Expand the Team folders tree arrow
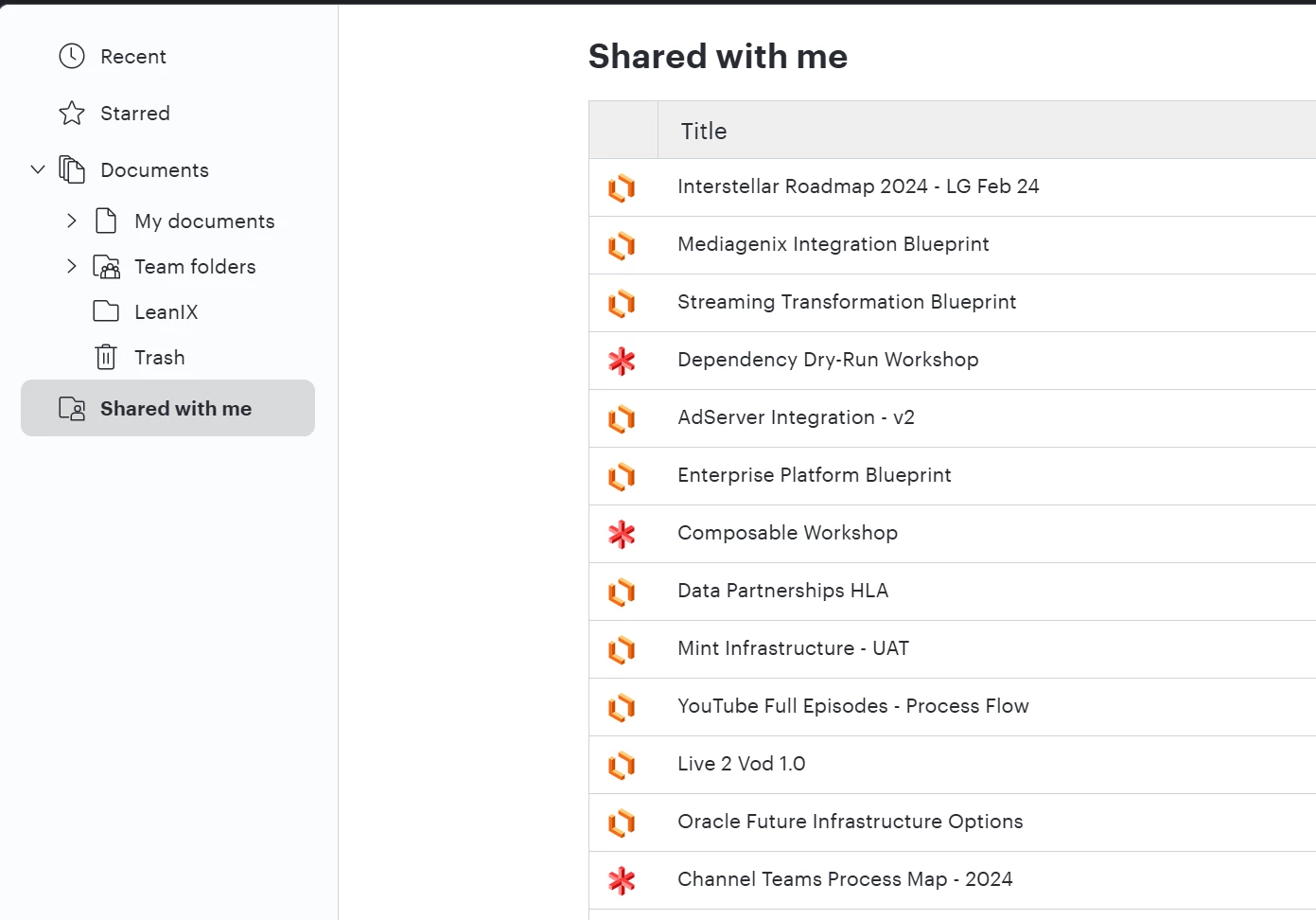This screenshot has height=920, width=1316. [x=72, y=267]
